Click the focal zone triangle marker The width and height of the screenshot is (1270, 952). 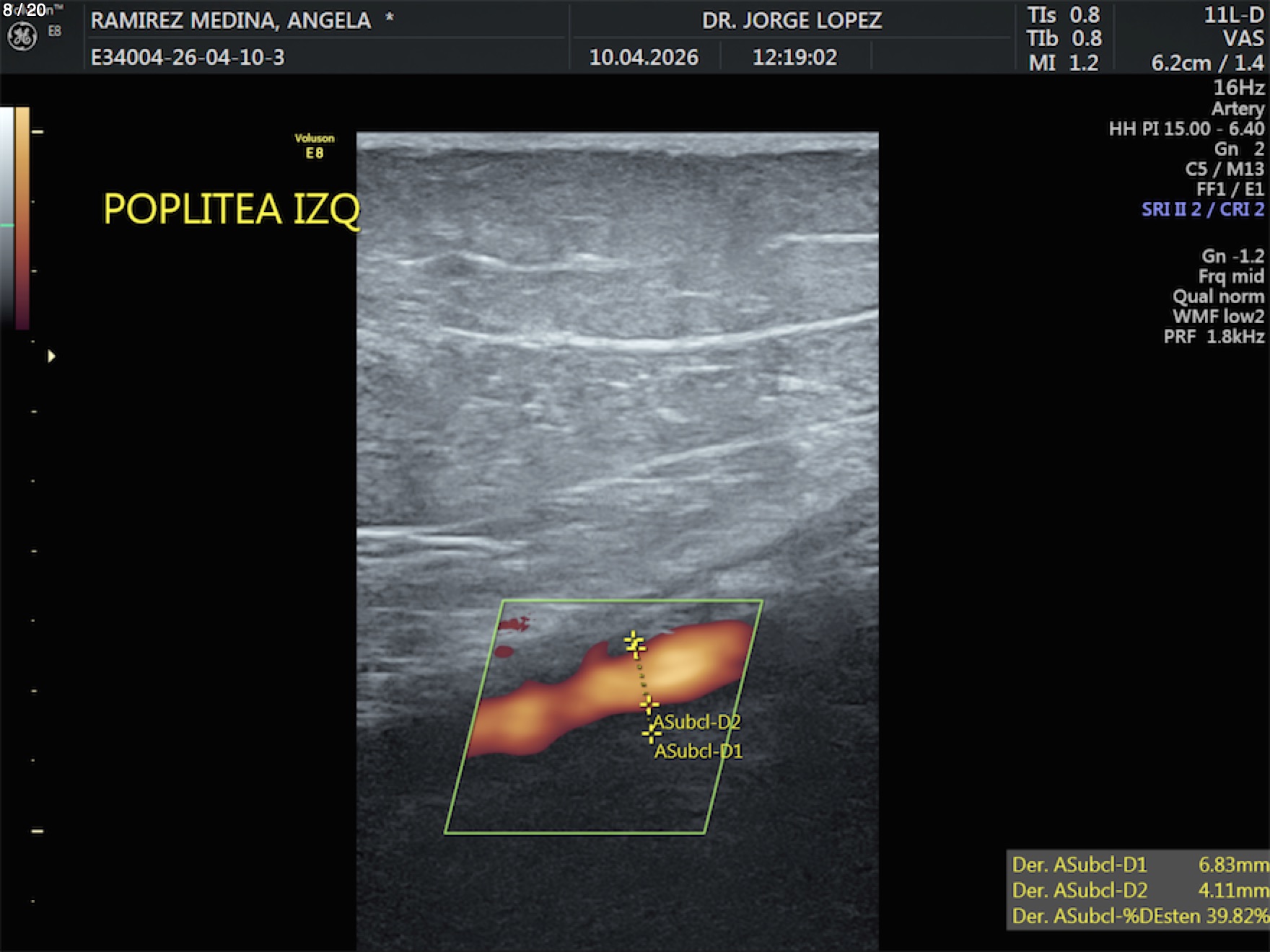[x=51, y=356]
